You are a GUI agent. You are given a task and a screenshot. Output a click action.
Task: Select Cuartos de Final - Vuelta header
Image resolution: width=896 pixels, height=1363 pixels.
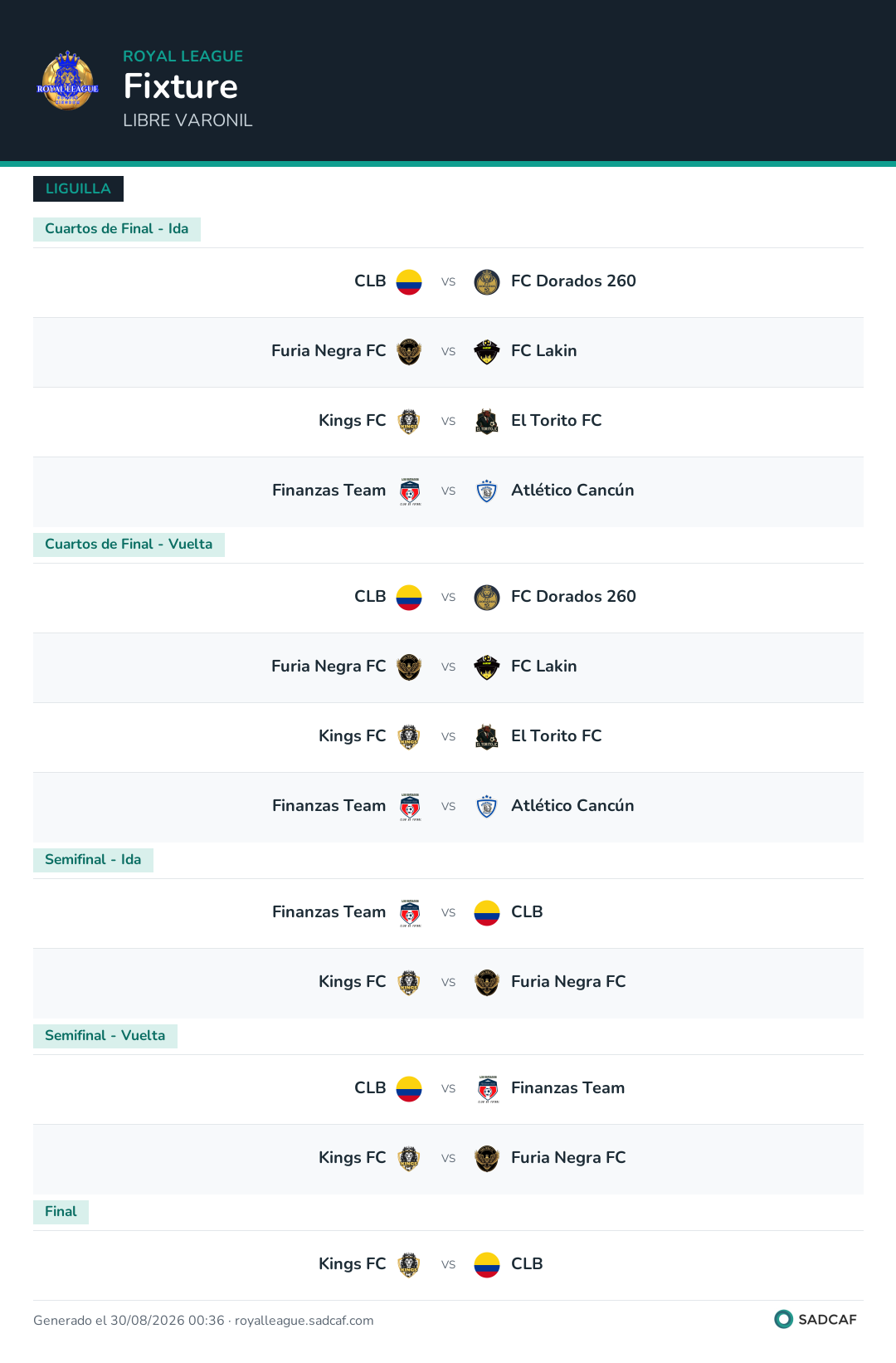[129, 545]
